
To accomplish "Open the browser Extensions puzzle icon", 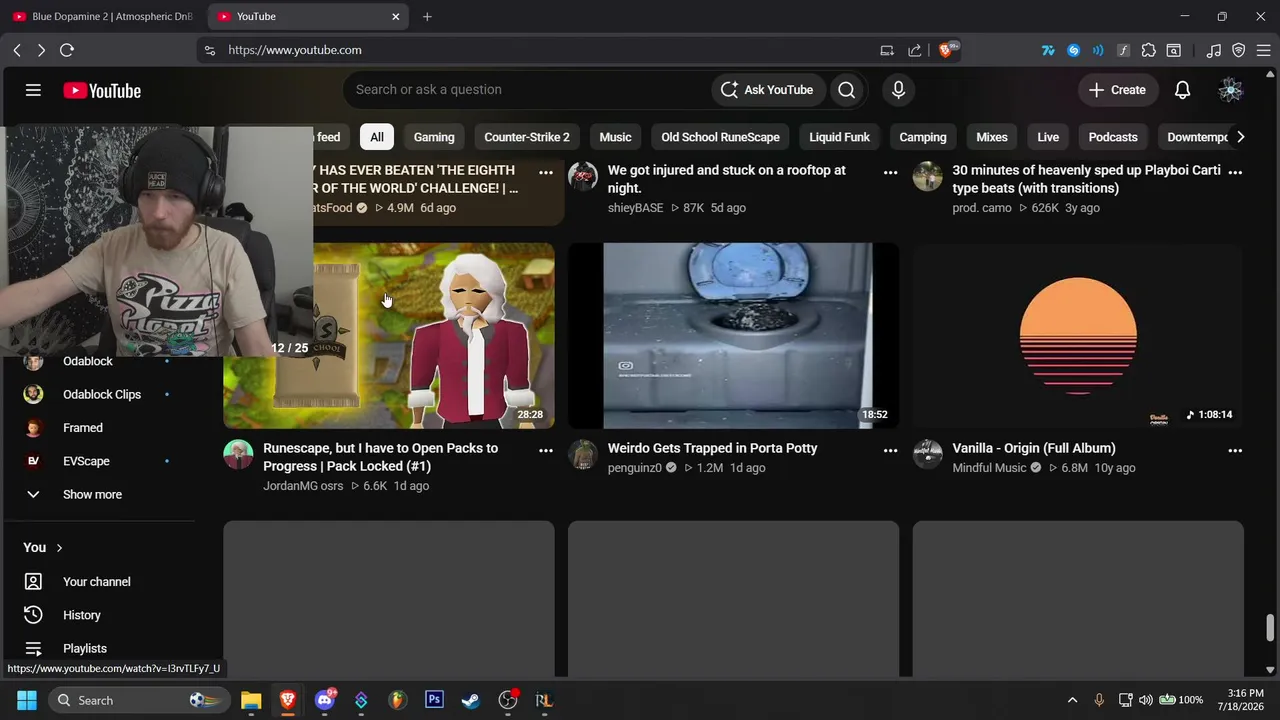I will point(1148,50).
